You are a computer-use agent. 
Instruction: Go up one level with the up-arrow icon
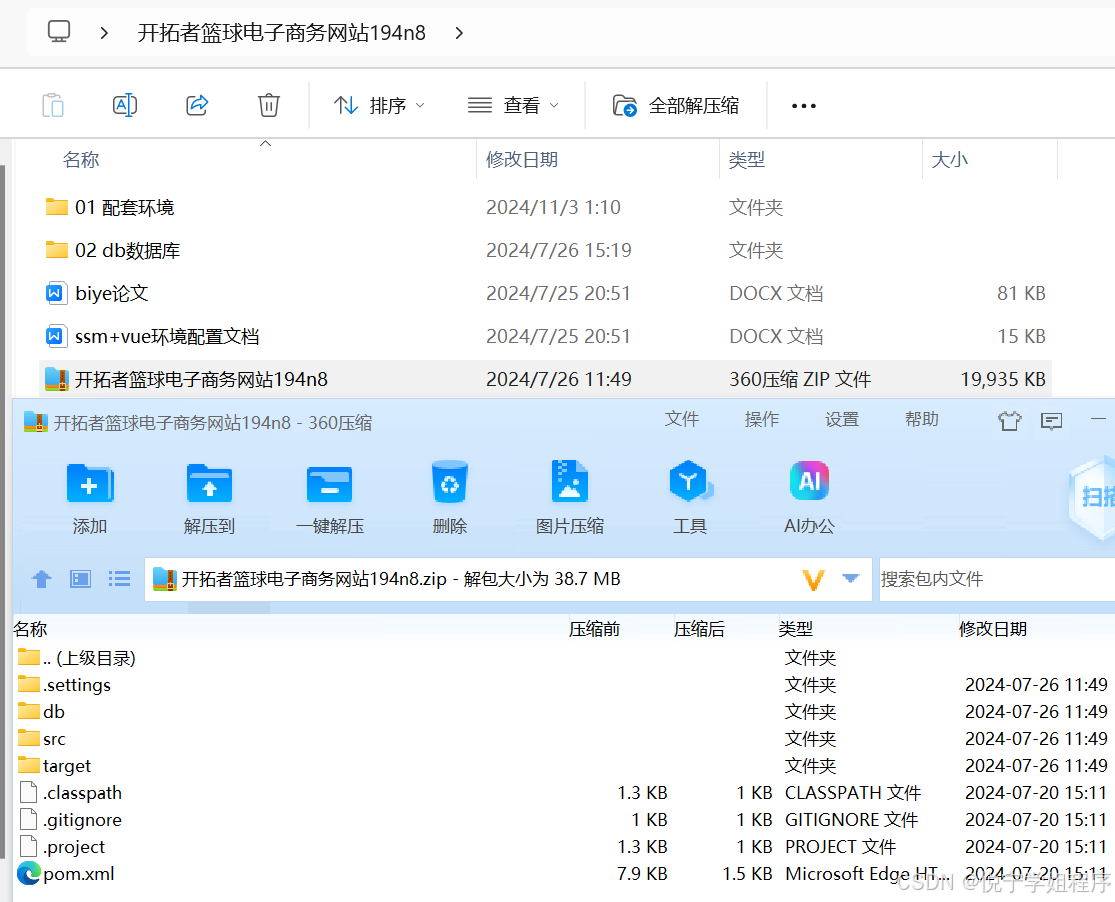pos(41,579)
